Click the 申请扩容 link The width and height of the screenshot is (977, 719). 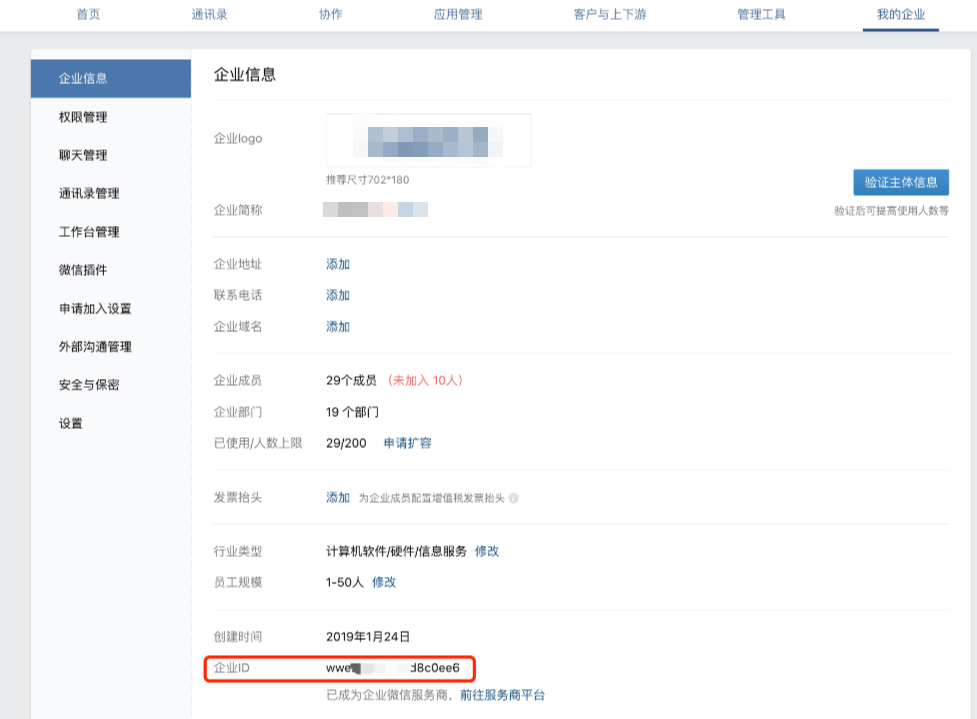click(408, 443)
